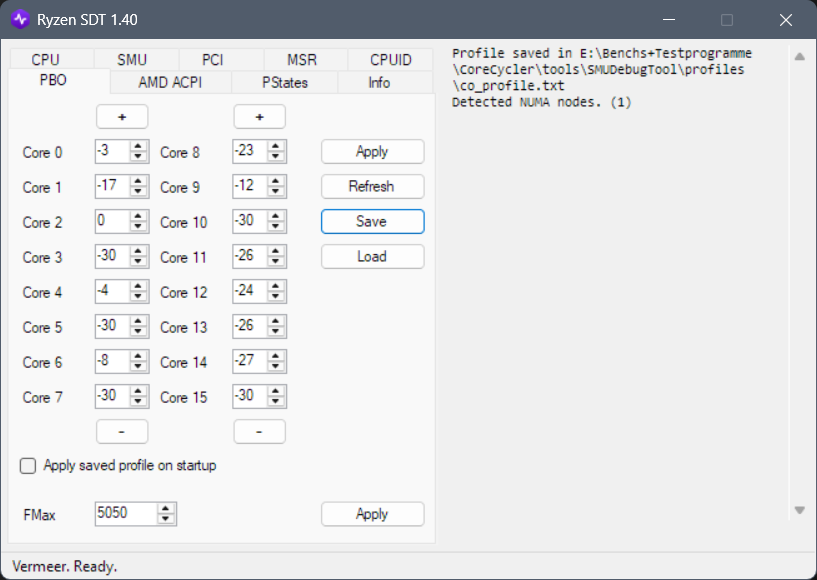Focus the Core 10 offset field
The image size is (817, 580).
[x=250, y=221]
